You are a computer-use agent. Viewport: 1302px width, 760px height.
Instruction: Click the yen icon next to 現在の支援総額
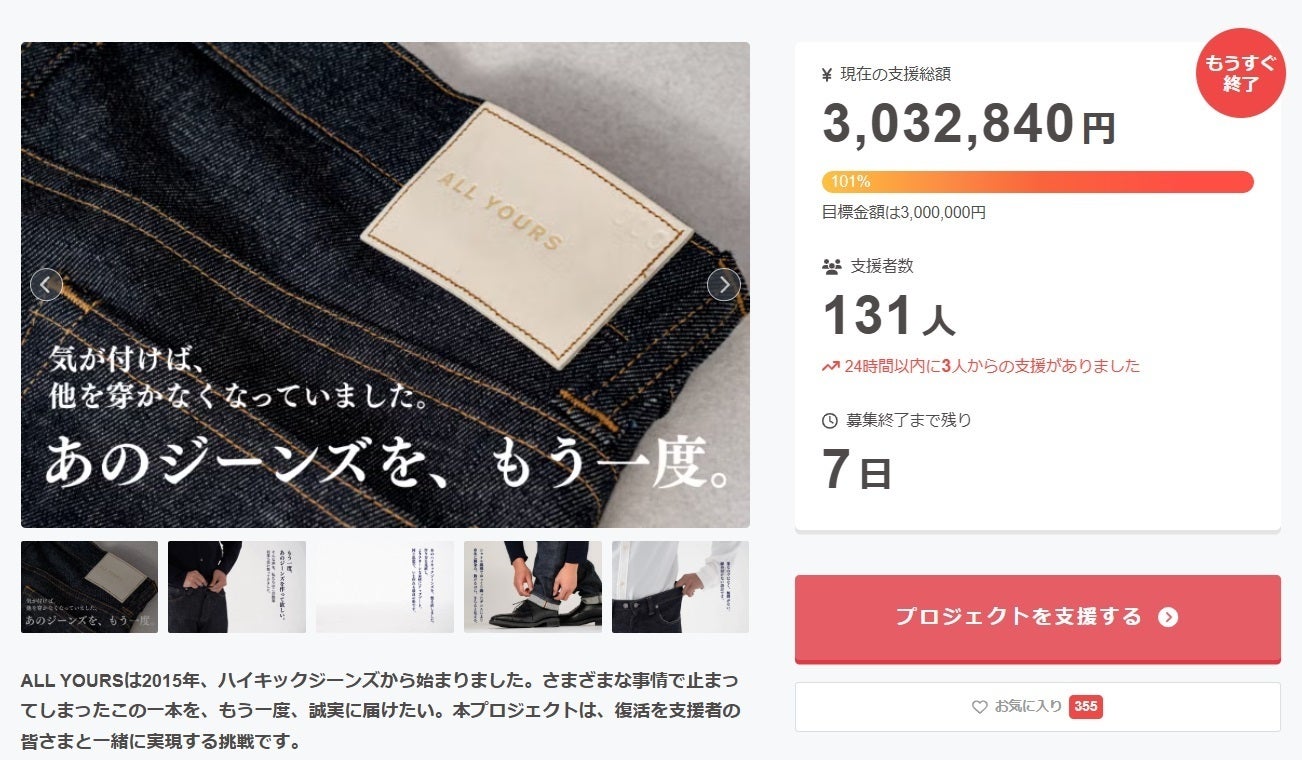point(827,74)
